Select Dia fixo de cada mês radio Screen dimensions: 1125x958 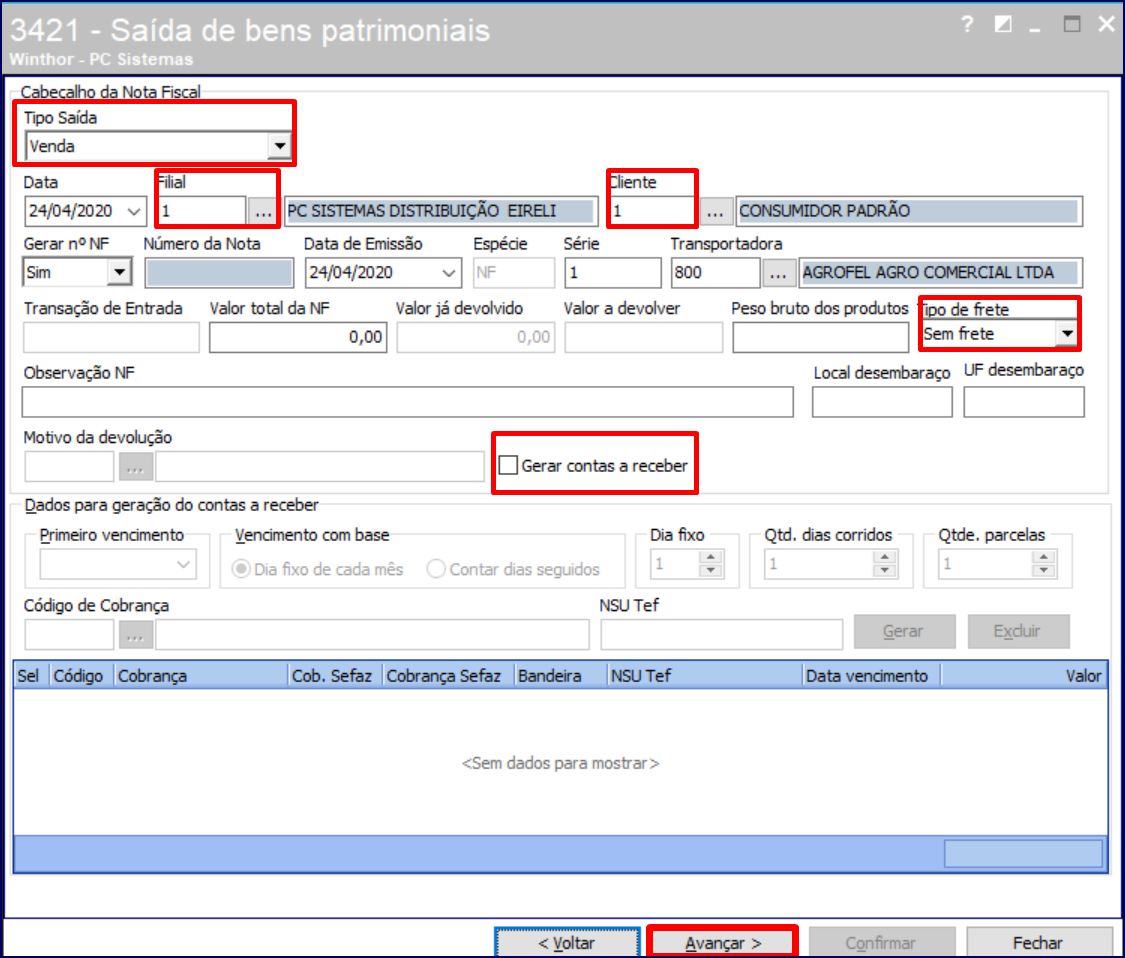[241, 569]
